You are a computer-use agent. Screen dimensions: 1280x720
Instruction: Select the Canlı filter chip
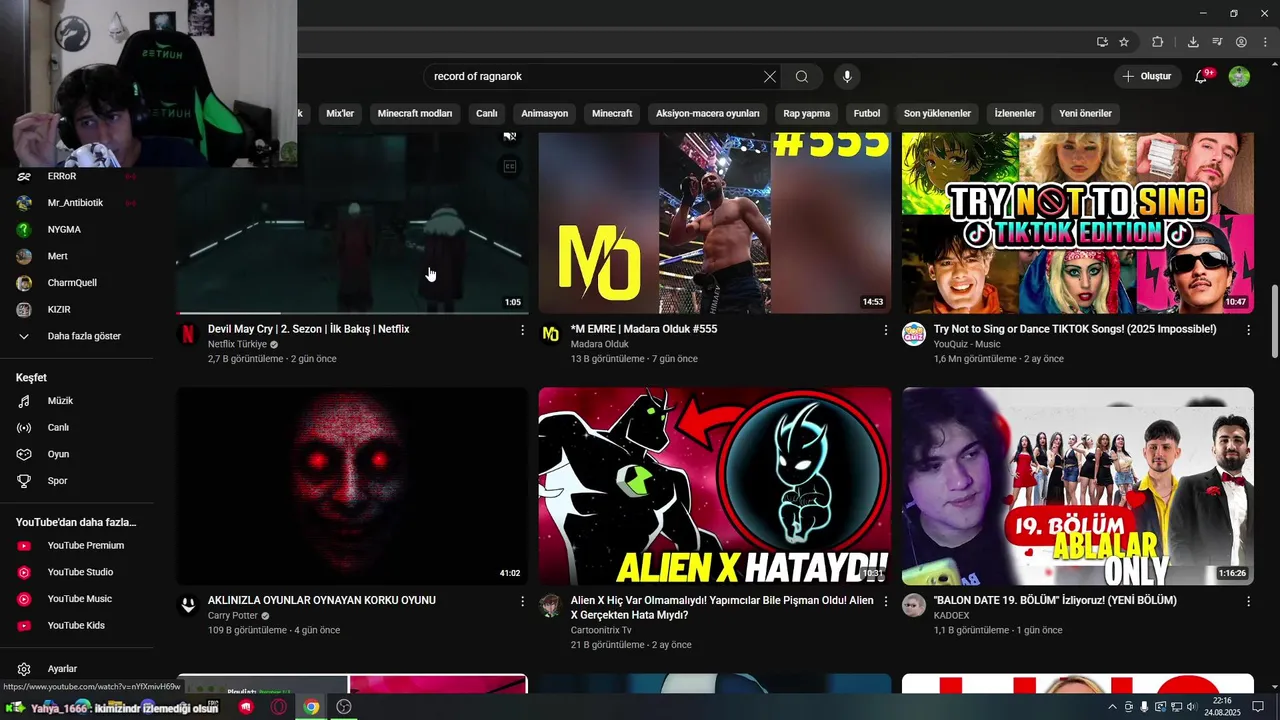tap(486, 113)
